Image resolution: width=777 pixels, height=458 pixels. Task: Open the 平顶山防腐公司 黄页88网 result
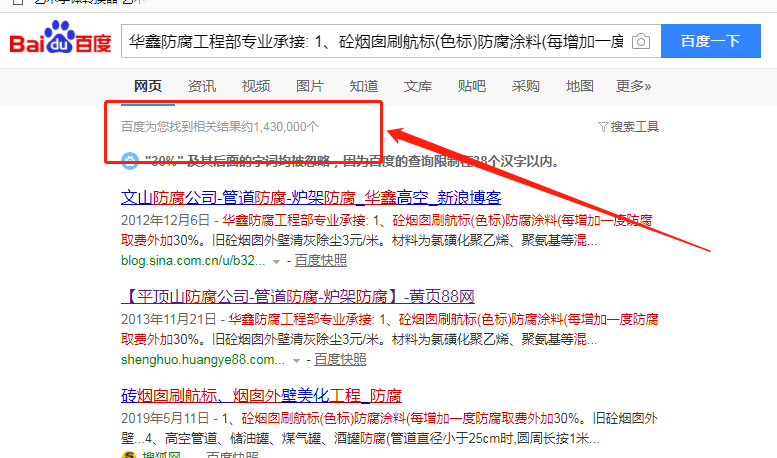pos(298,296)
